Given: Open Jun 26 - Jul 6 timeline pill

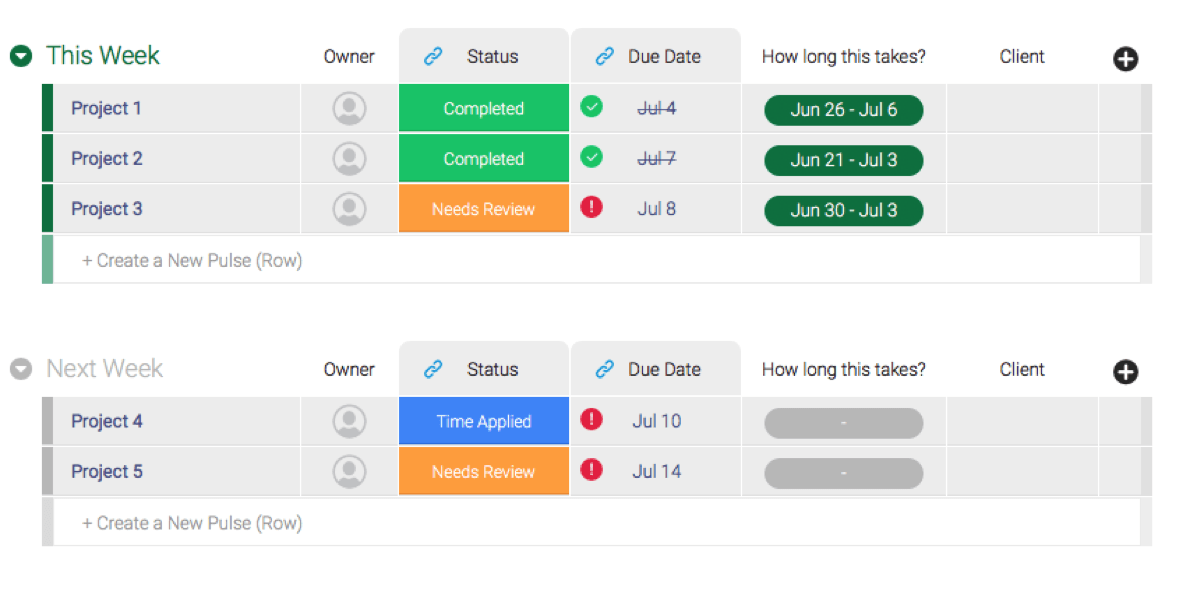Looking at the screenshot, I should (844, 110).
